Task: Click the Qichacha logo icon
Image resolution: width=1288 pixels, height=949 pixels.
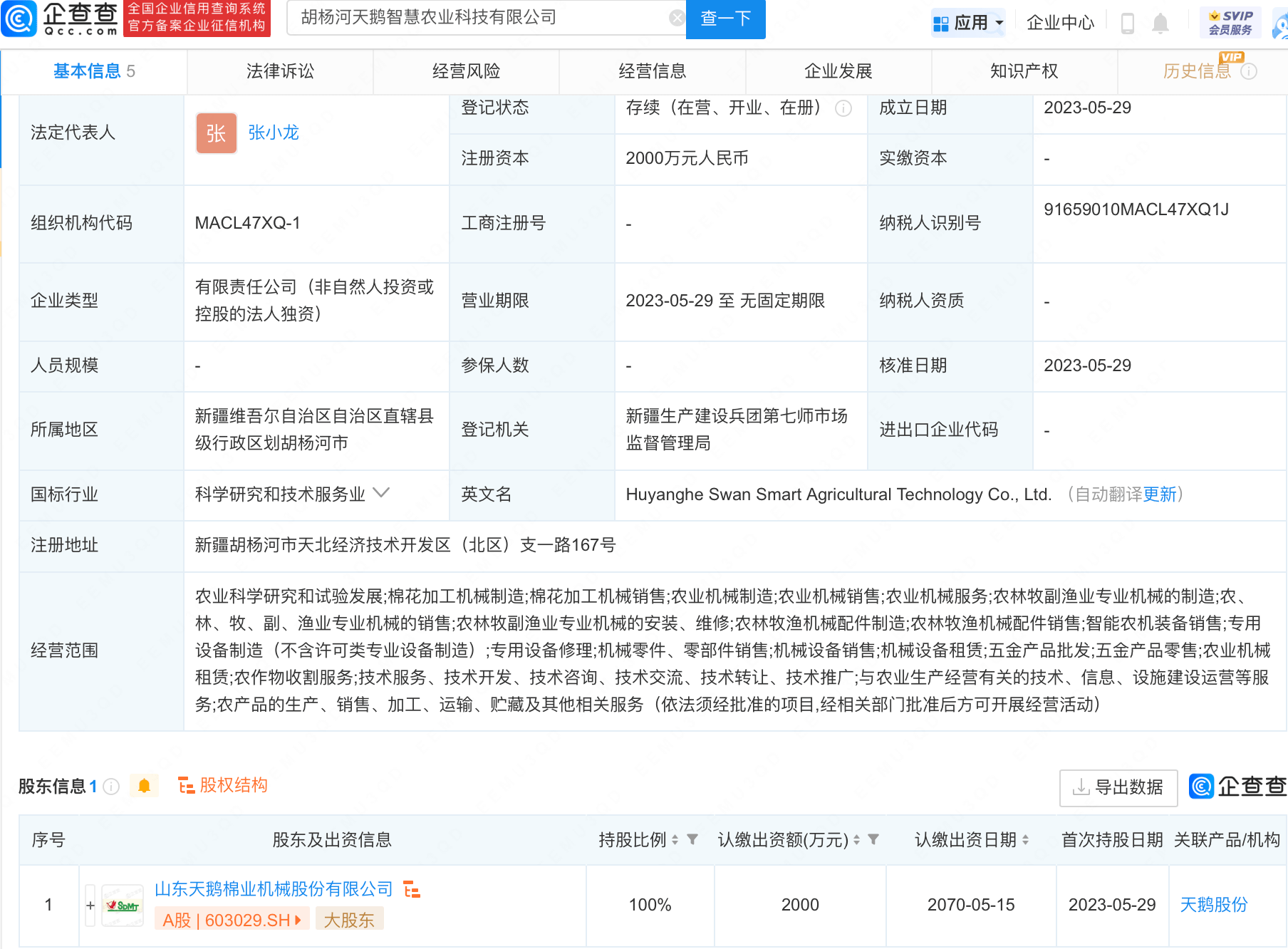Action: pyautogui.click(x=19, y=19)
